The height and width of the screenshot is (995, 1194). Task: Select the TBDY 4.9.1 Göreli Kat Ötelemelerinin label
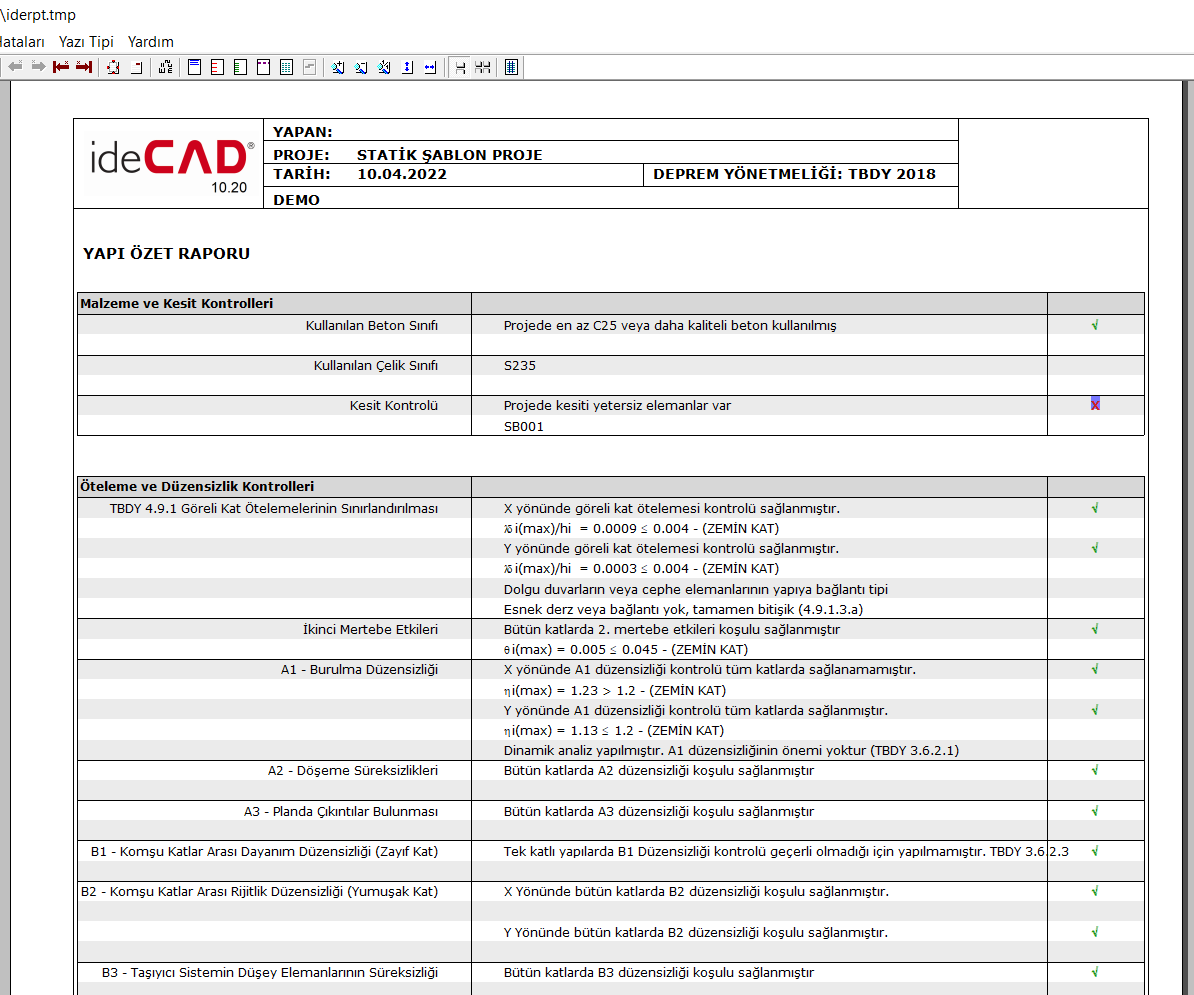coord(273,509)
